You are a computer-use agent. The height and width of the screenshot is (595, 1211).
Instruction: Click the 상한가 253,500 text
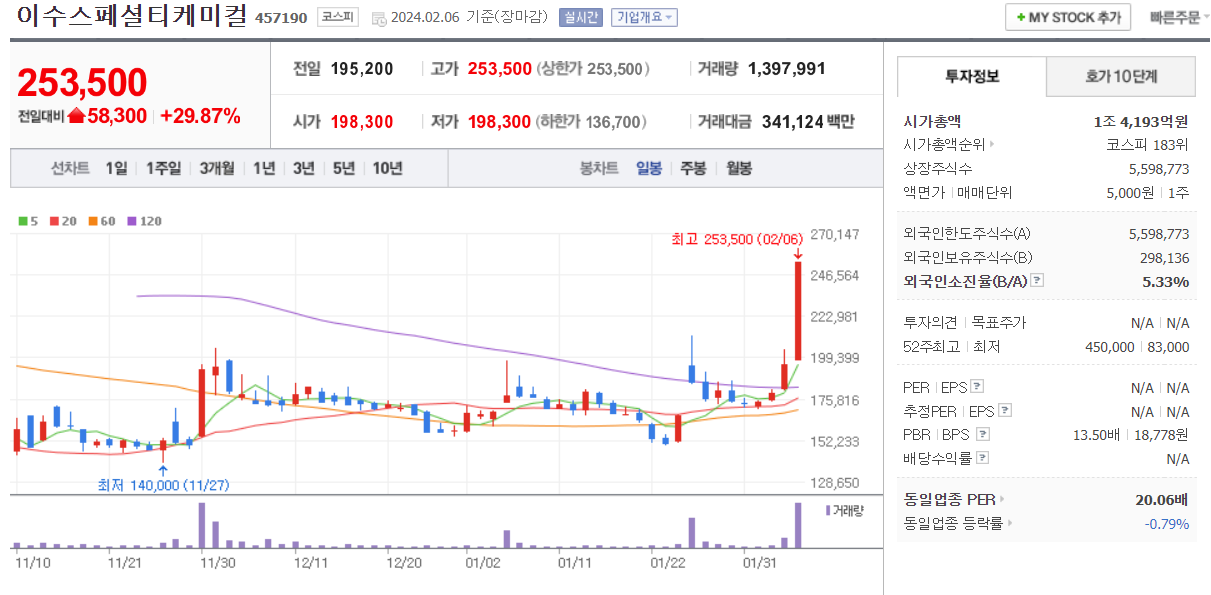[594, 69]
